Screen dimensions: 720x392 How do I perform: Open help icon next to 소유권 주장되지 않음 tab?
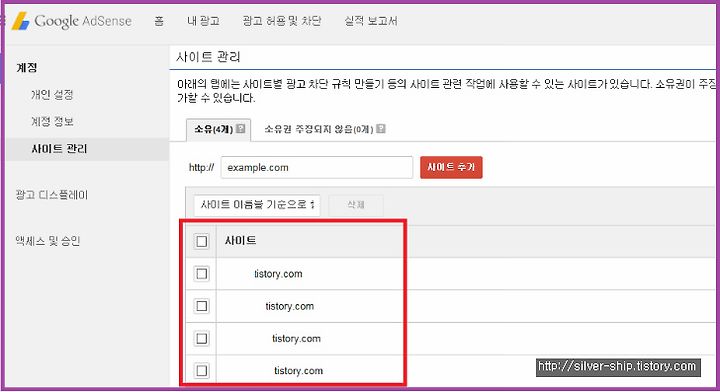point(381,129)
